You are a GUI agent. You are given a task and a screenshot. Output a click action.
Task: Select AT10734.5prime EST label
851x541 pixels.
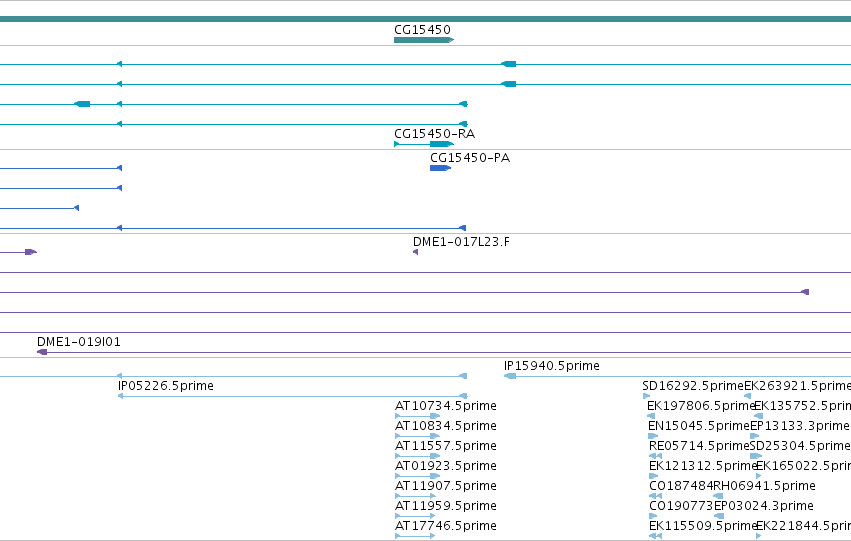tap(446, 406)
